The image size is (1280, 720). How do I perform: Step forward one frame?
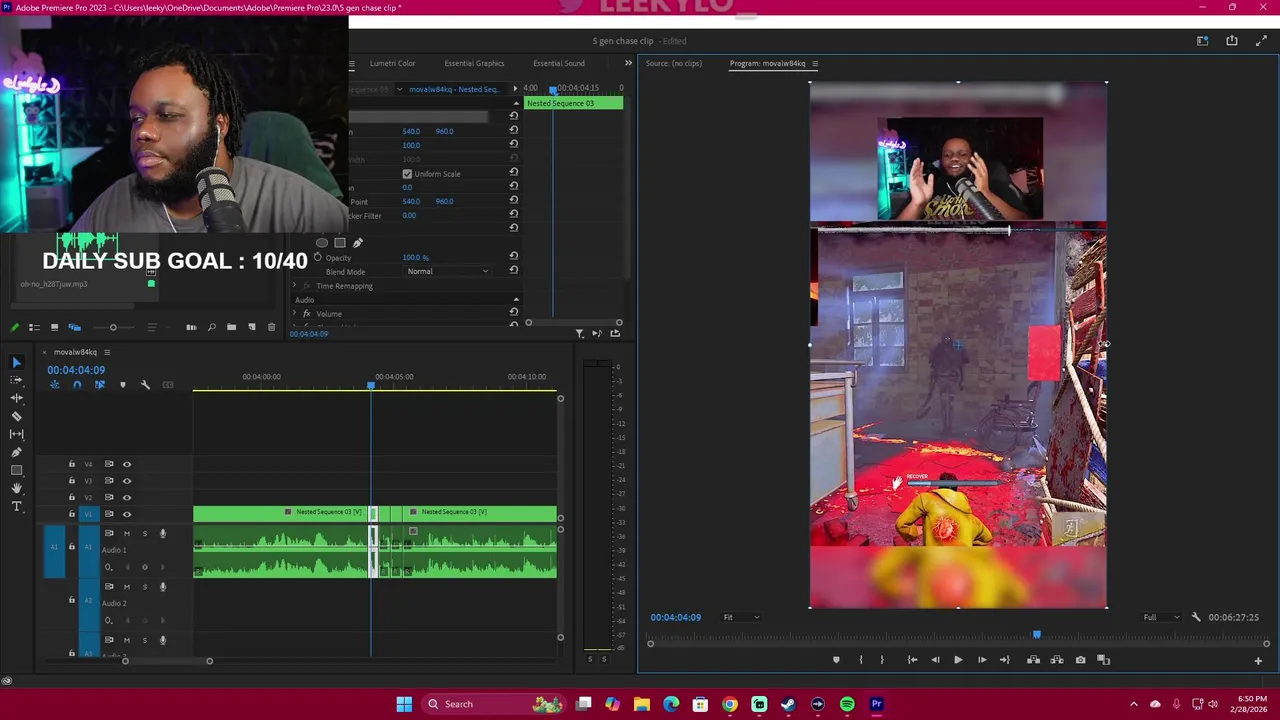point(982,660)
